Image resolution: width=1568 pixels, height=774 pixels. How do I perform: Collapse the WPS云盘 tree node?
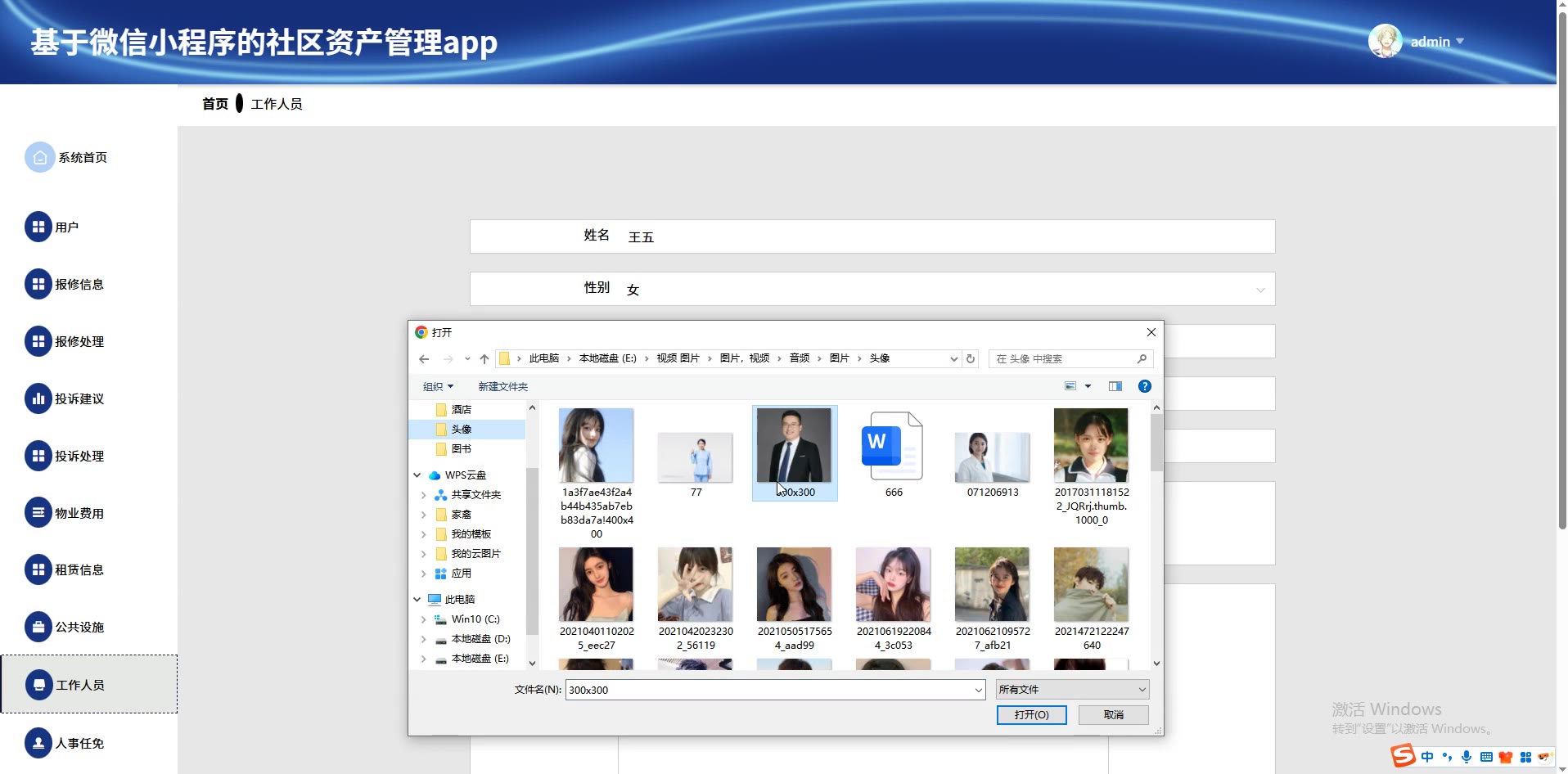tap(417, 475)
